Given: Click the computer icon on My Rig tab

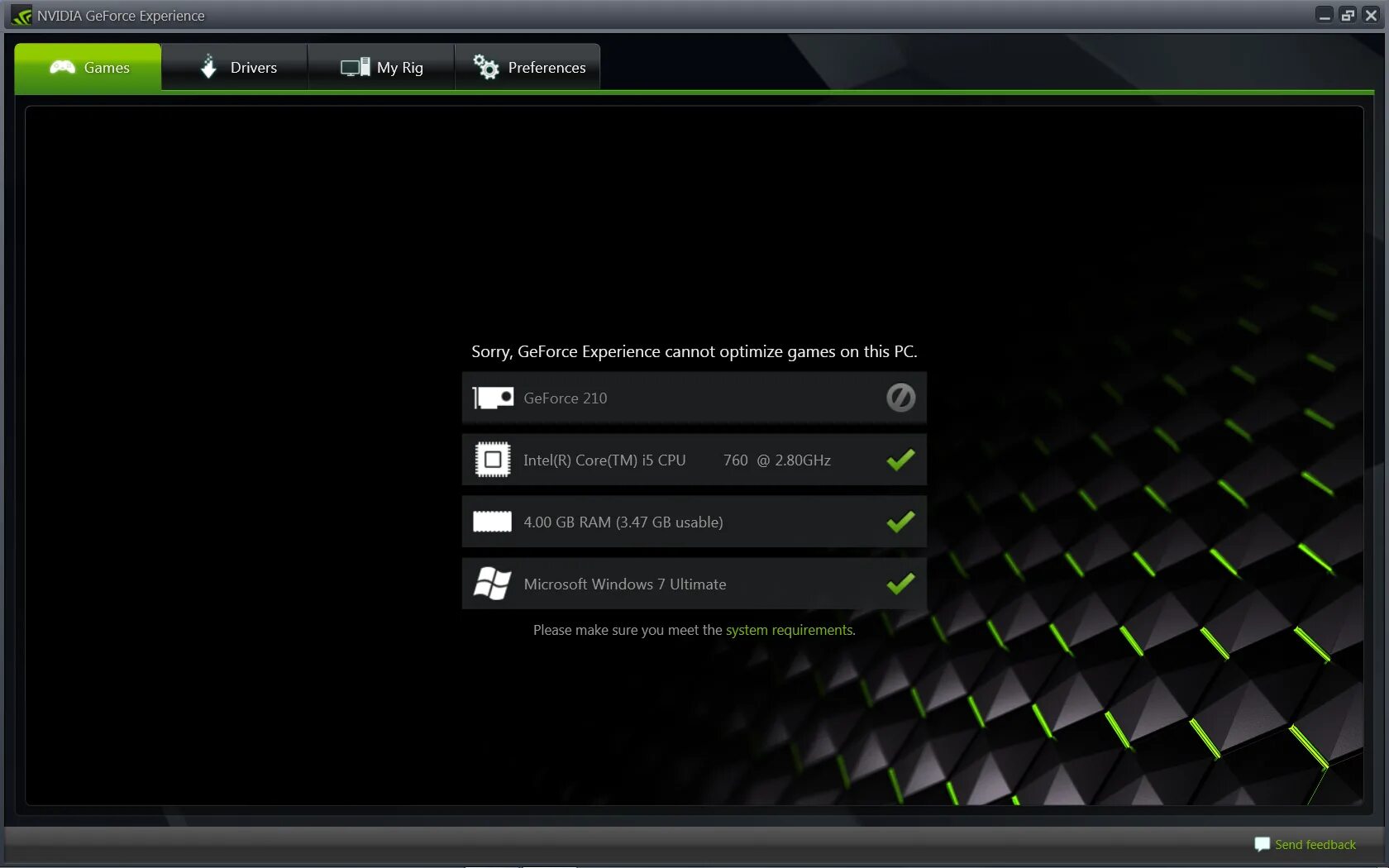Looking at the screenshot, I should point(355,67).
